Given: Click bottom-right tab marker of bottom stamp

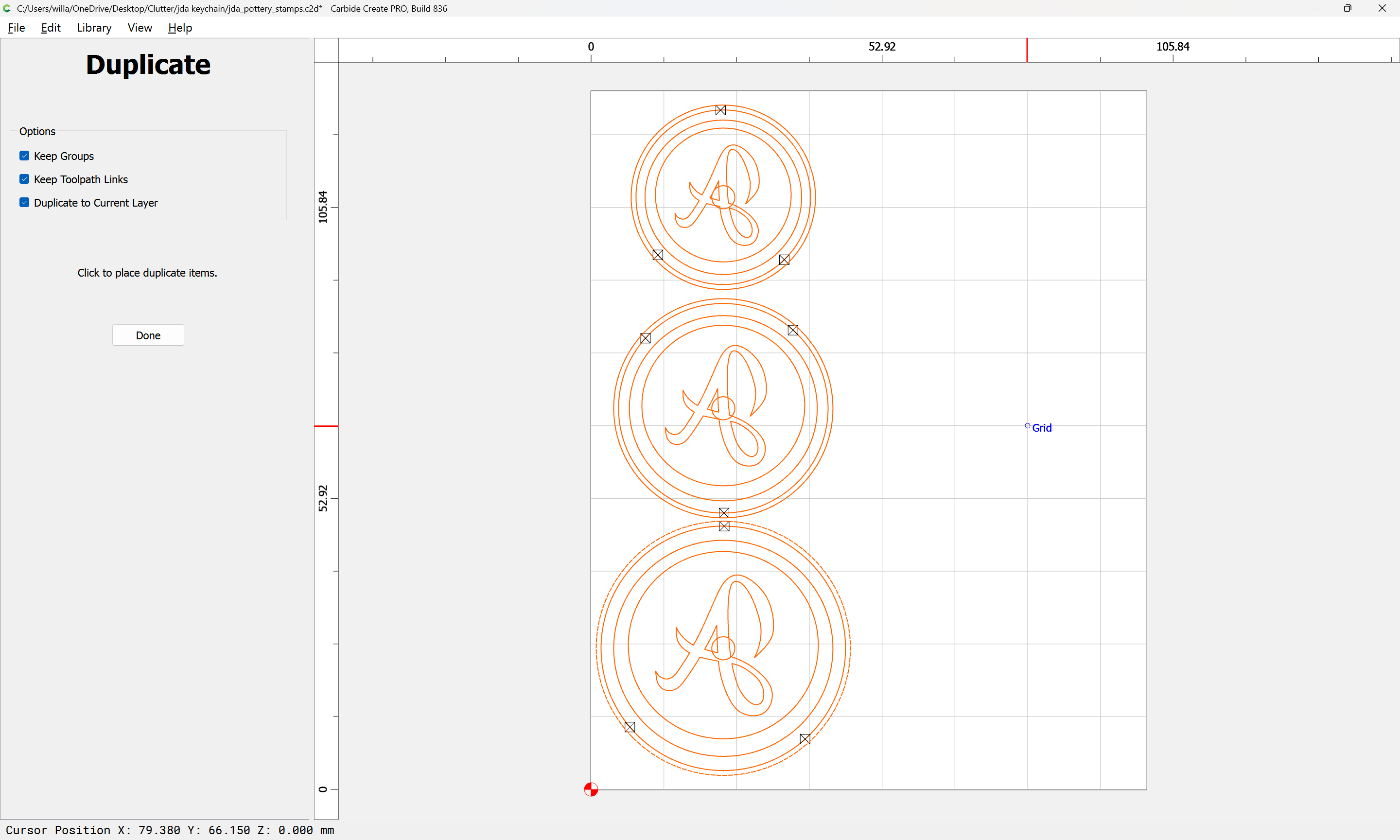Looking at the screenshot, I should tap(805, 739).
